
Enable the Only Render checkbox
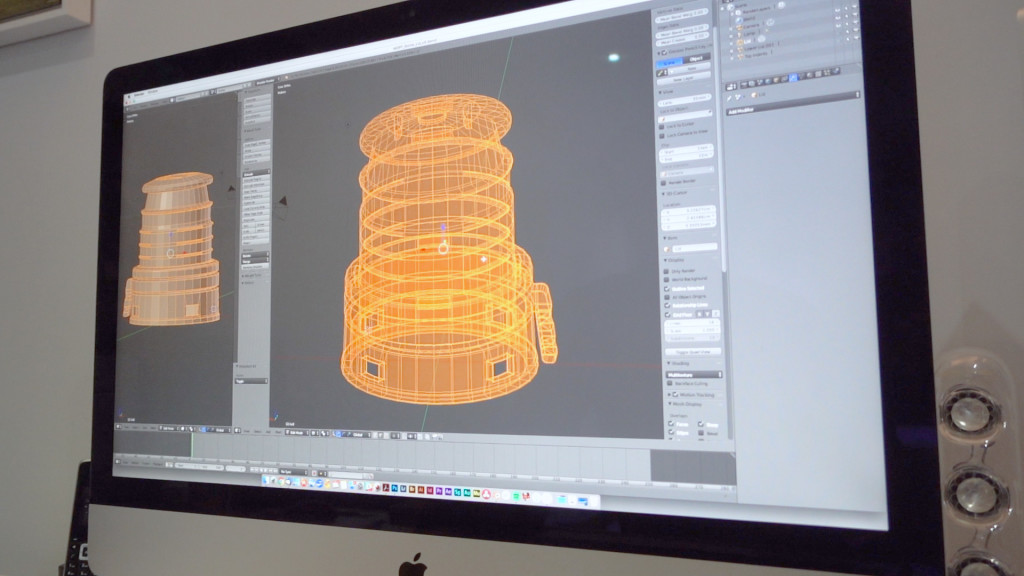tap(667, 269)
